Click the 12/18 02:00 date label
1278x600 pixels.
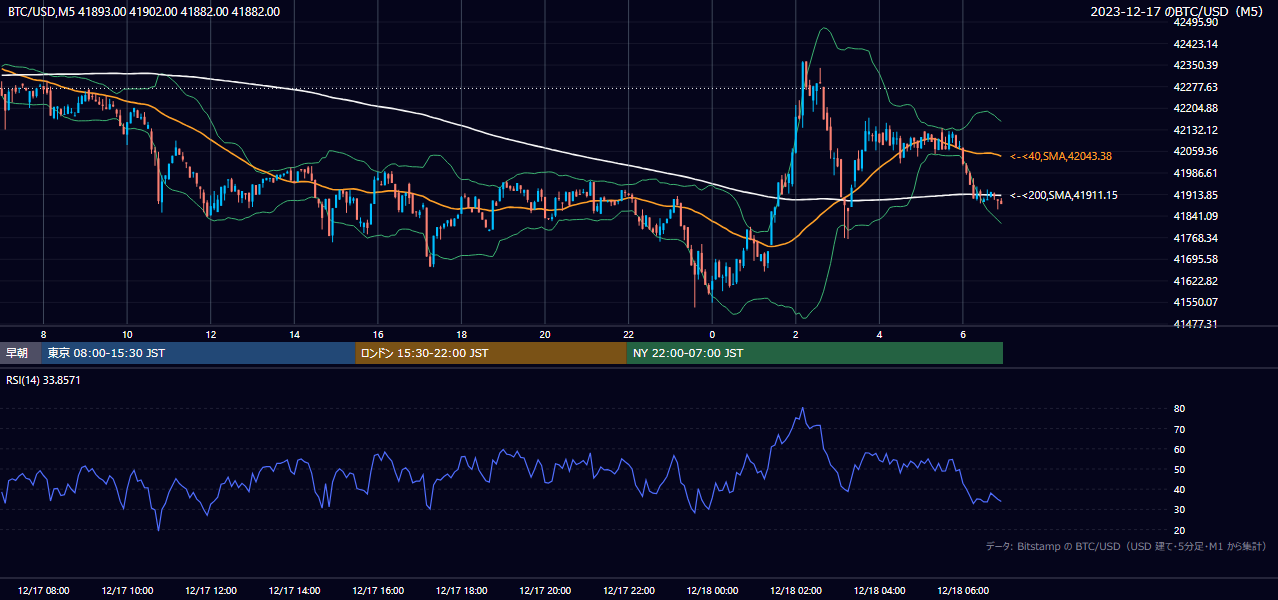click(796, 591)
